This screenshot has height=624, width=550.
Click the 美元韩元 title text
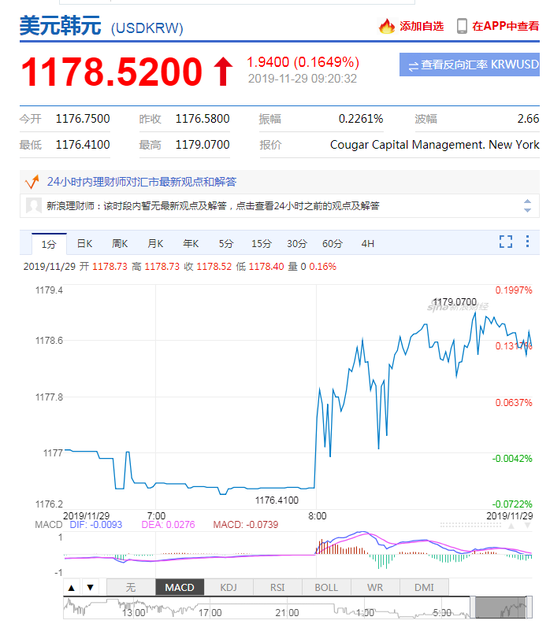point(60,26)
